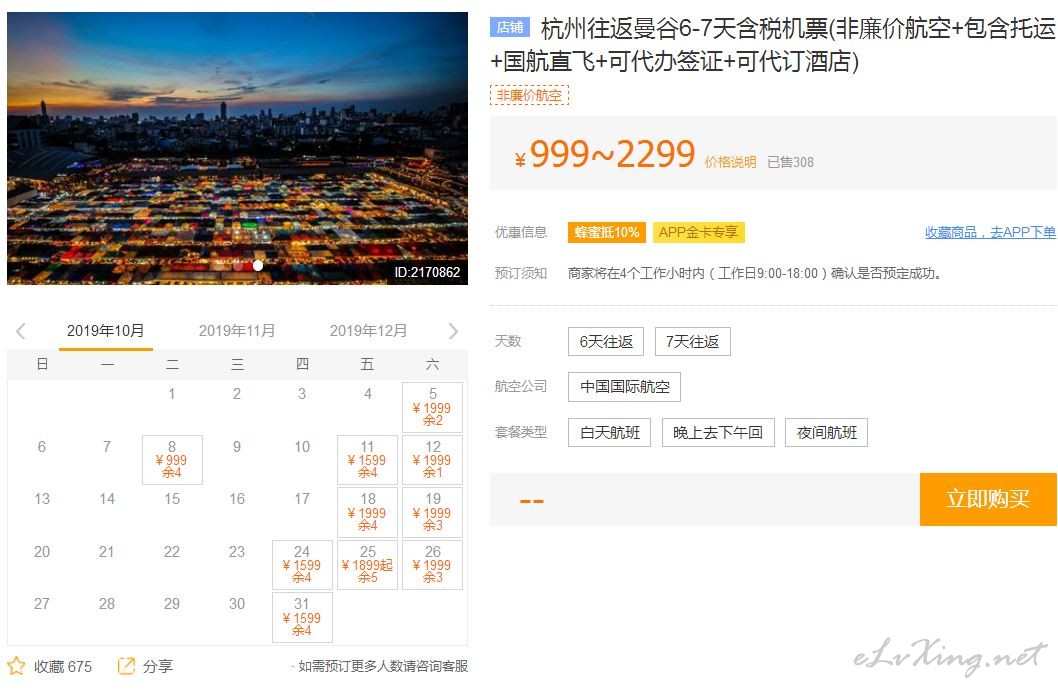This screenshot has height=690, width=1058.
Task: Select the active white carousel dot
Action: pos(258,266)
